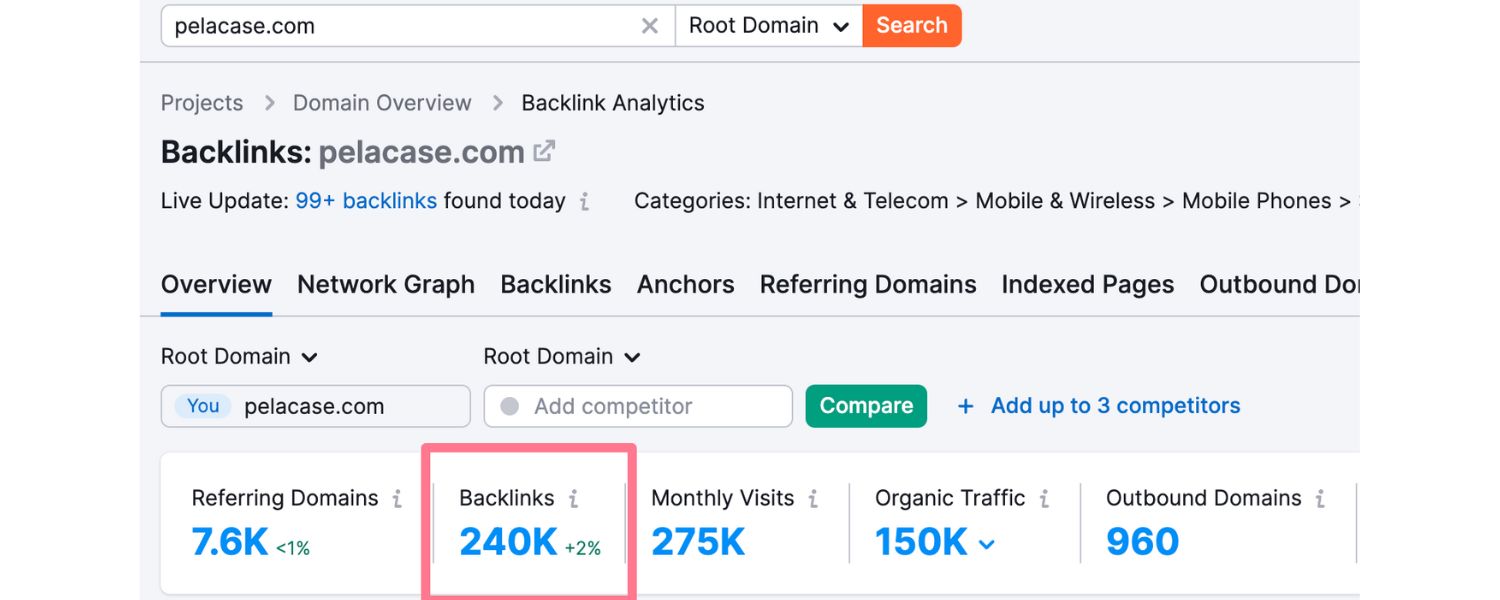This screenshot has width=1500, height=600.
Task: Clear the pelacase.com search field
Action: pyautogui.click(x=650, y=26)
